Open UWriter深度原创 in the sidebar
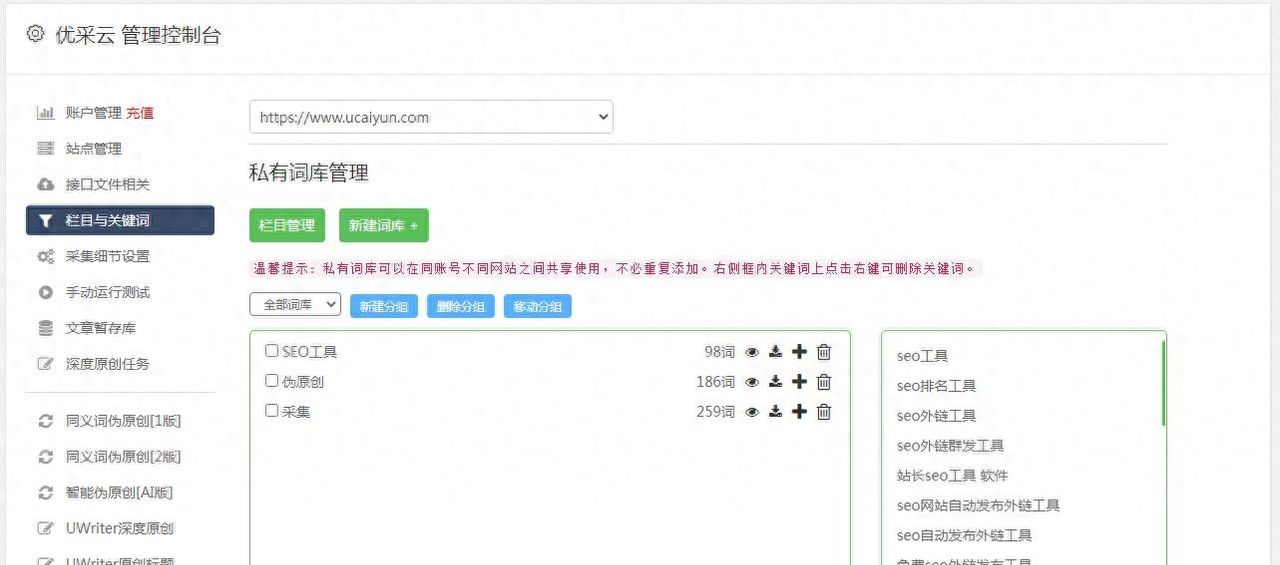 pyautogui.click(x=120, y=528)
